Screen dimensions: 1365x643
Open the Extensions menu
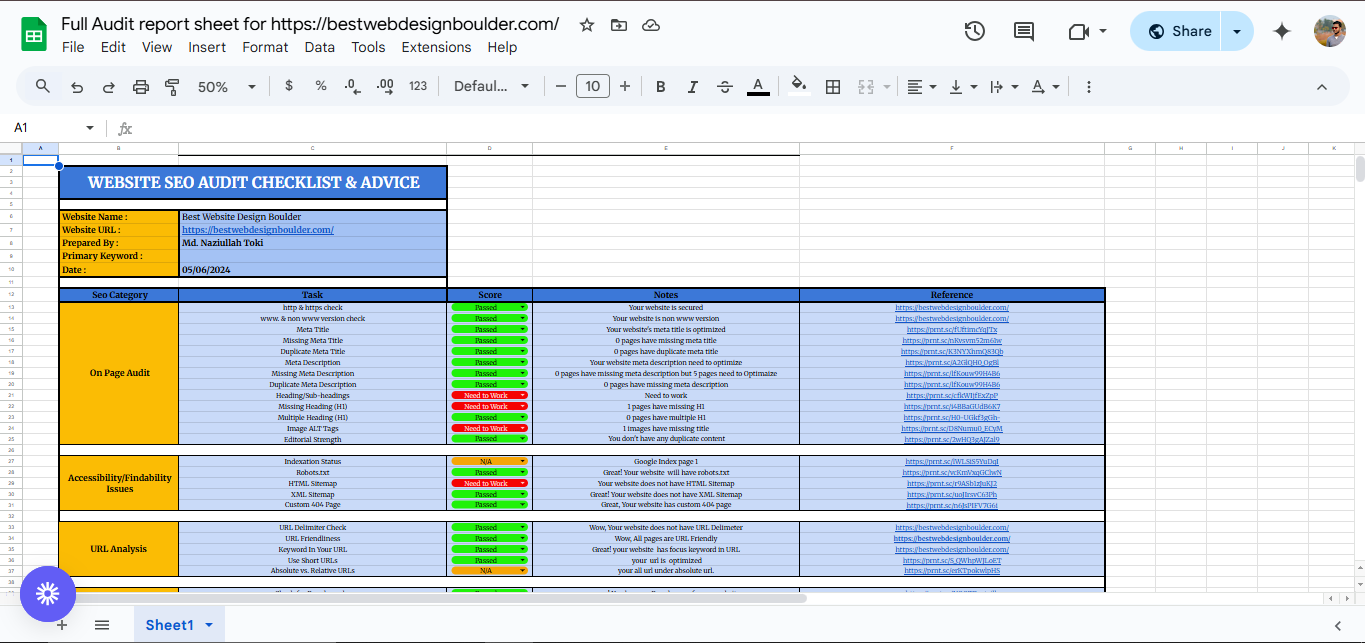(x=436, y=47)
